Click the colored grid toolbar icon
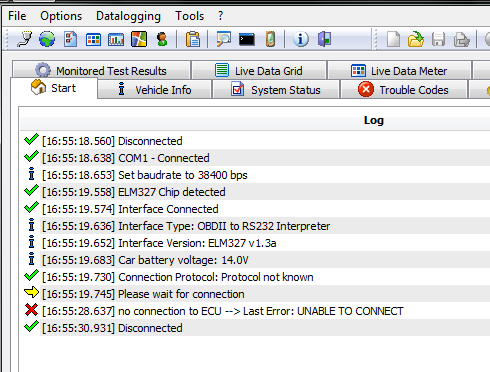 point(93,40)
